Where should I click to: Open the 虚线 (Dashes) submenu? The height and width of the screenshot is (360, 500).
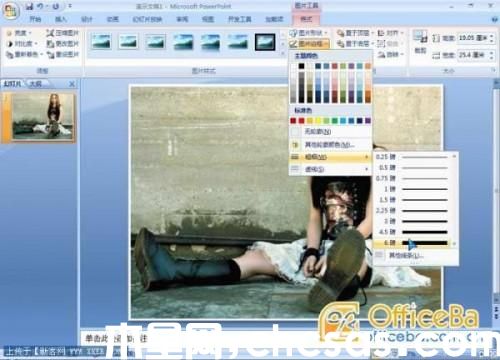(x=330, y=169)
